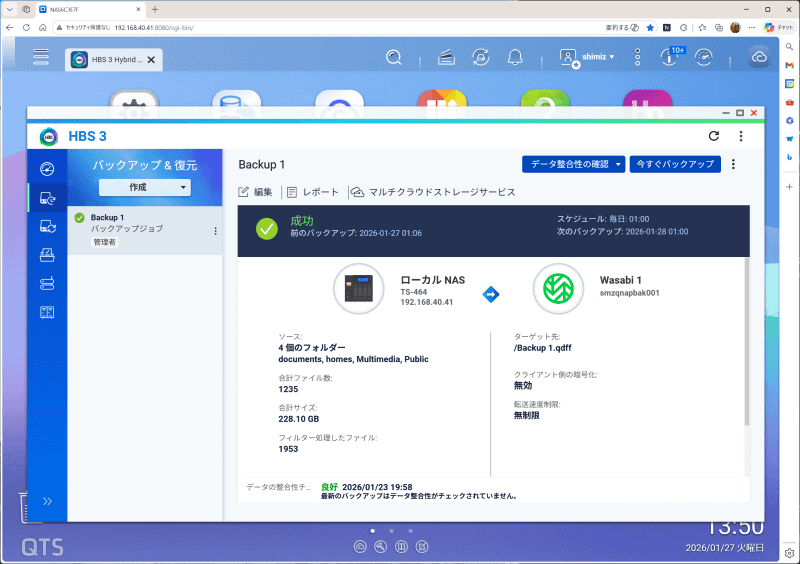Open the shimiz user menu
This screenshot has height=564, width=800.
587,57
